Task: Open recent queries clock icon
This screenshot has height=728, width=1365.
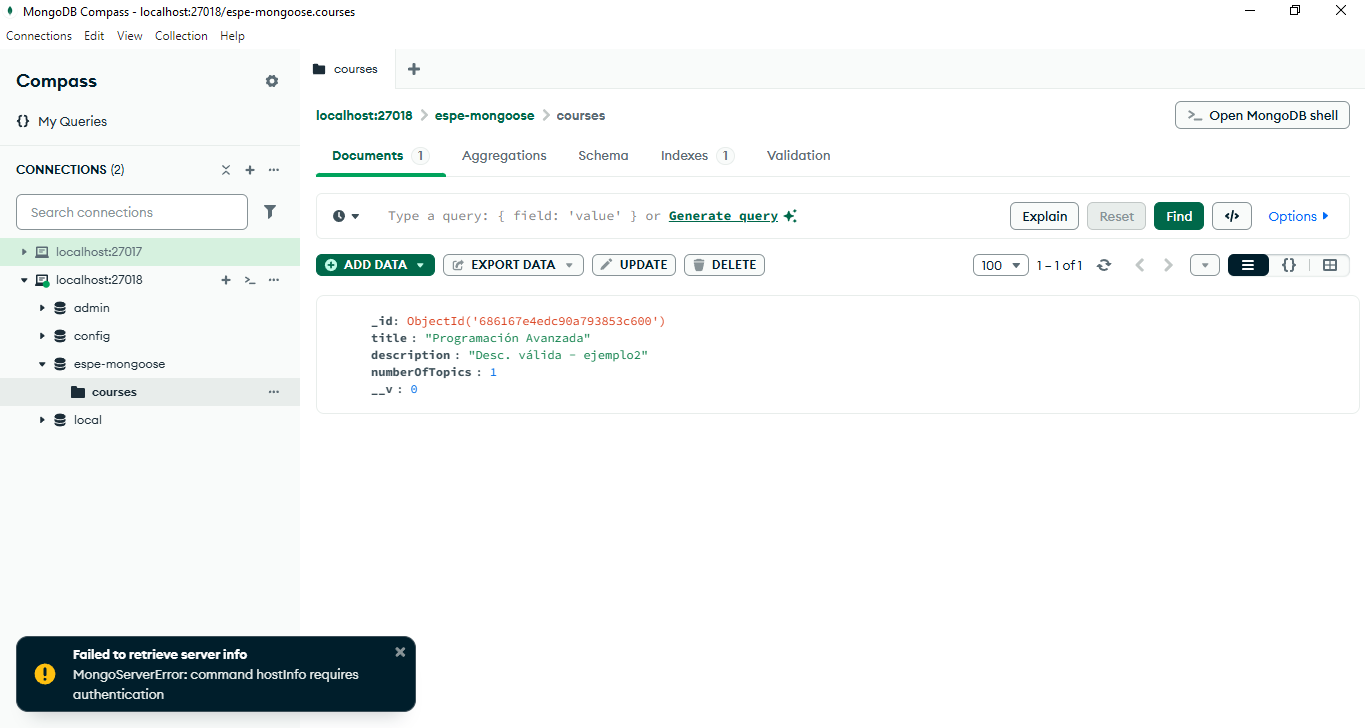Action: tap(346, 216)
